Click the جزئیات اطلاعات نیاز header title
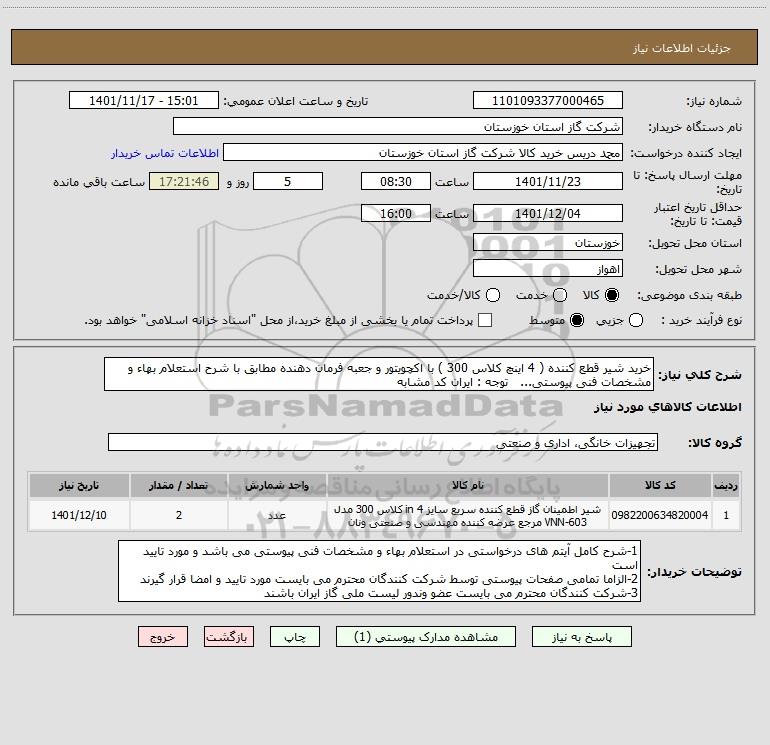The width and height of the screenshot is (770, 745). pos(682,48)
